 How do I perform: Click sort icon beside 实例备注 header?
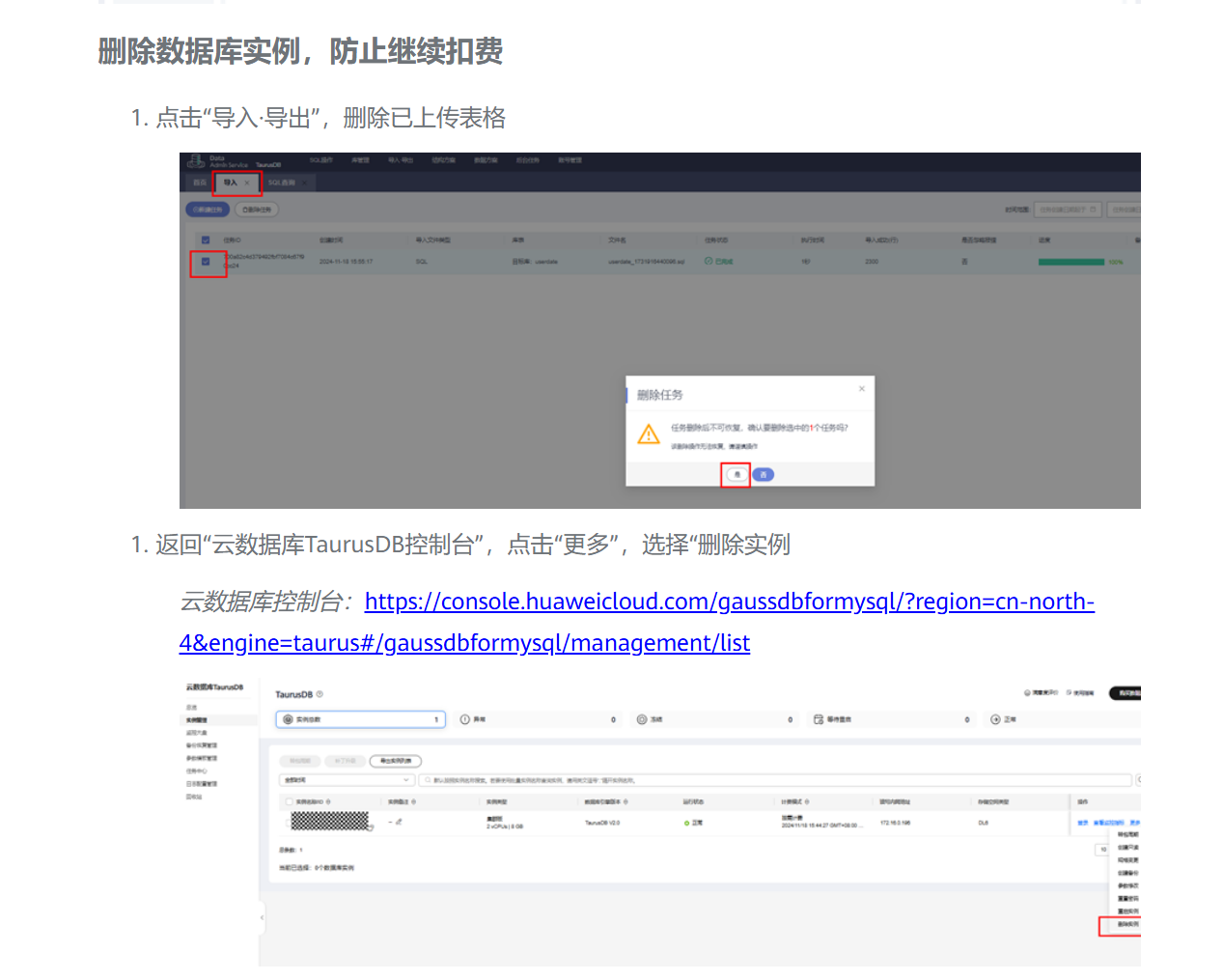pos(414,801)
